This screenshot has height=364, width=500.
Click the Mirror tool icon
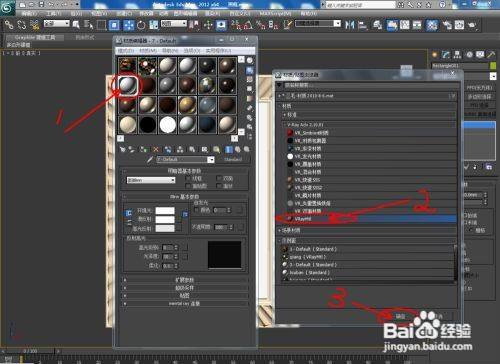point(350,25)
